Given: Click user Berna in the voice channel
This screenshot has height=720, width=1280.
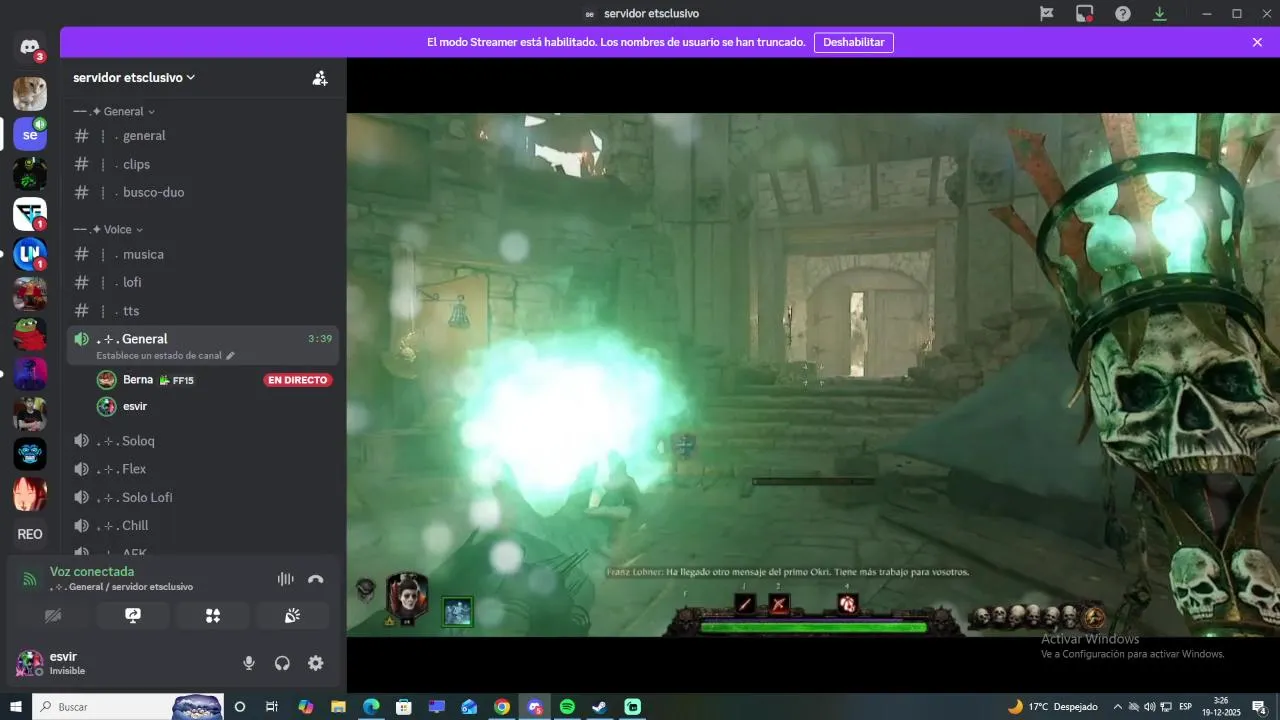Looking at the screenshot, I should (138, 380).
